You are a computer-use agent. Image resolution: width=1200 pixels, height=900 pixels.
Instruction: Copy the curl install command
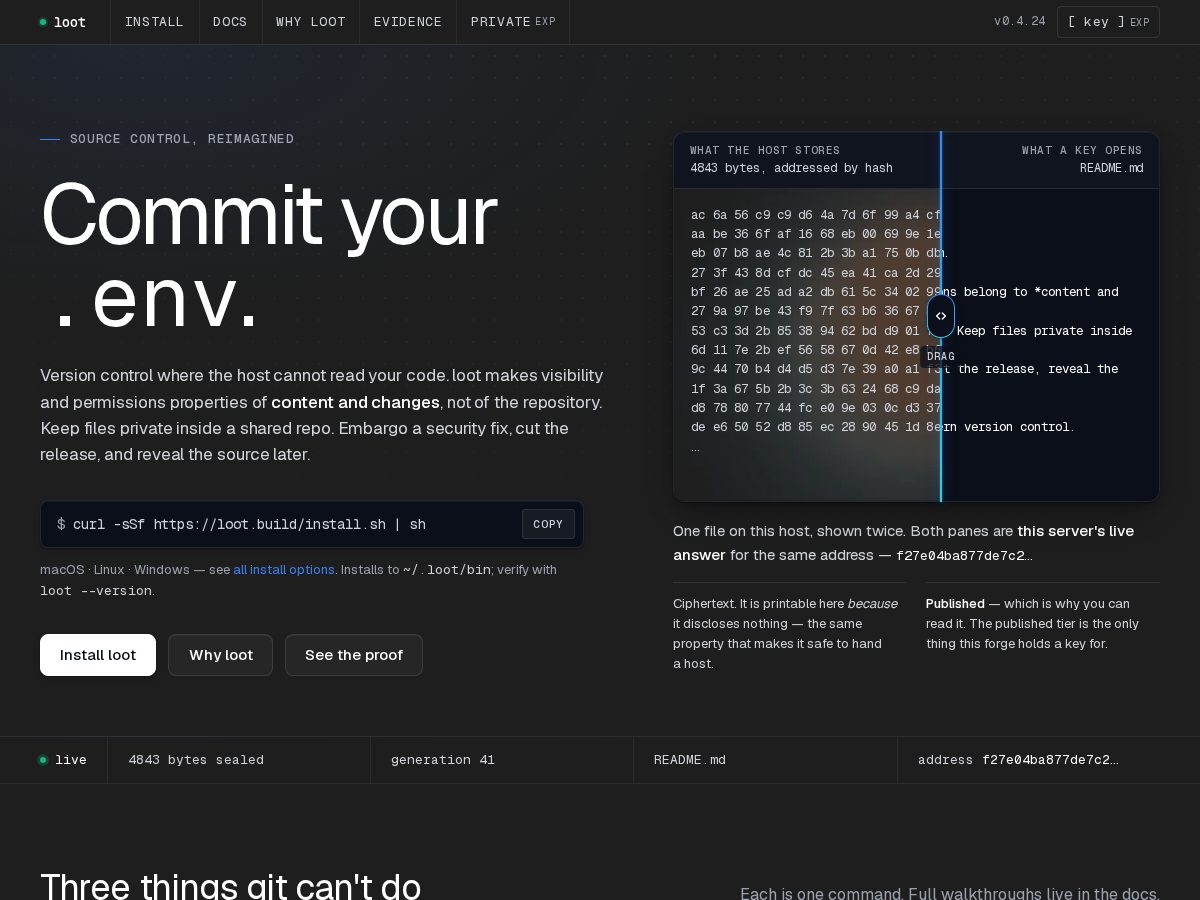548,524
